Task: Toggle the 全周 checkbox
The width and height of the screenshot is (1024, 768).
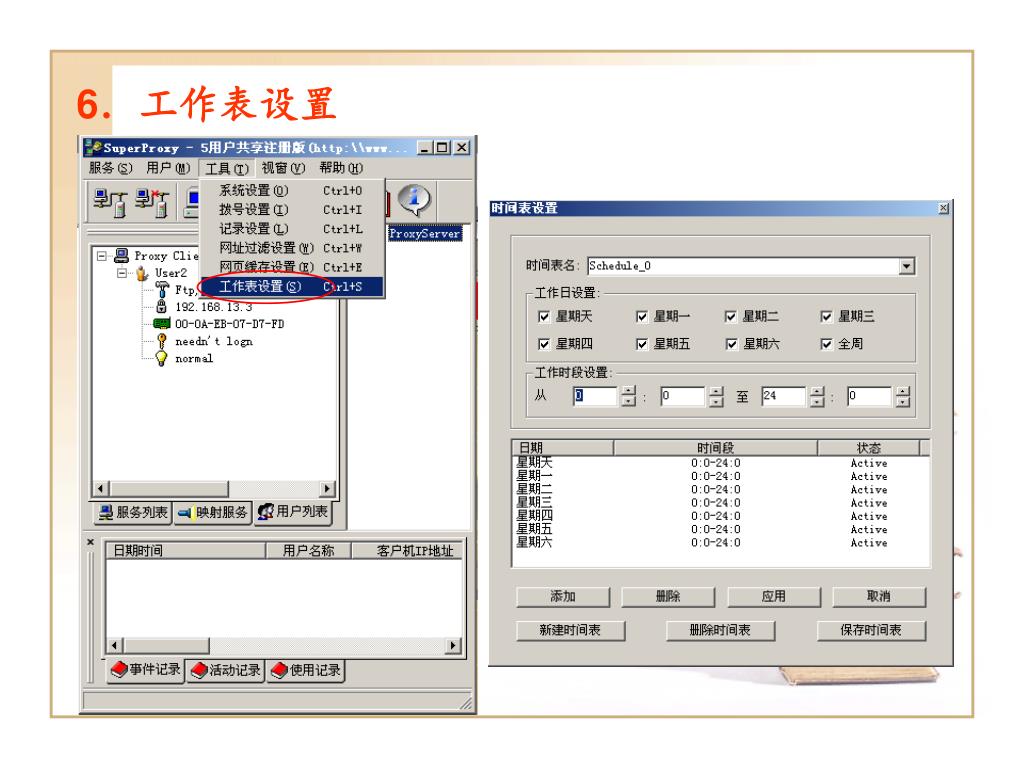Action: [x=827, y=344]
